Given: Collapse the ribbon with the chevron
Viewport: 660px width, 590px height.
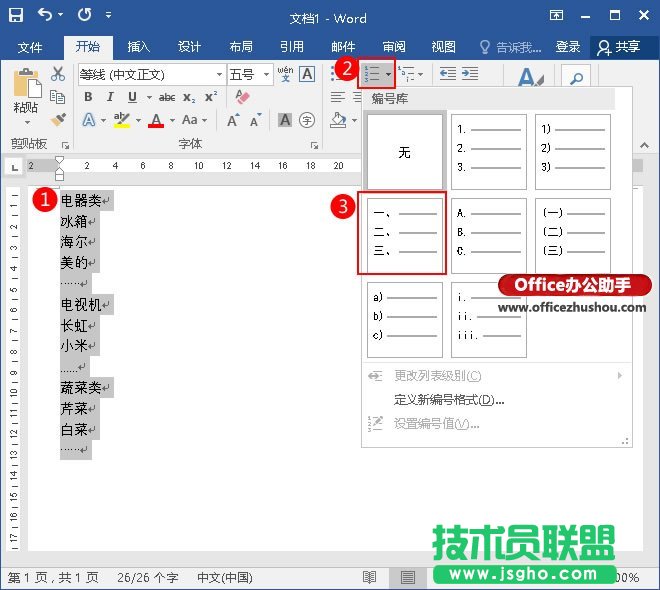Looking at the screenshot, I should click(x=644, y=145).
